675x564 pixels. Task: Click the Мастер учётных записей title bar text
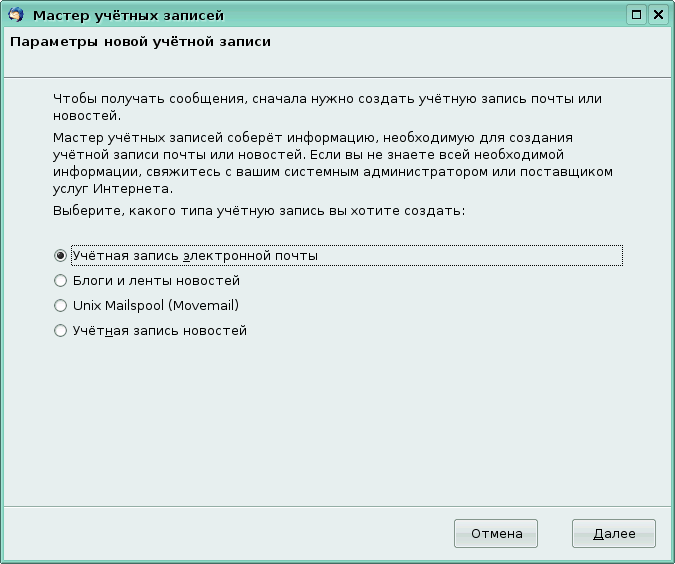128,15
